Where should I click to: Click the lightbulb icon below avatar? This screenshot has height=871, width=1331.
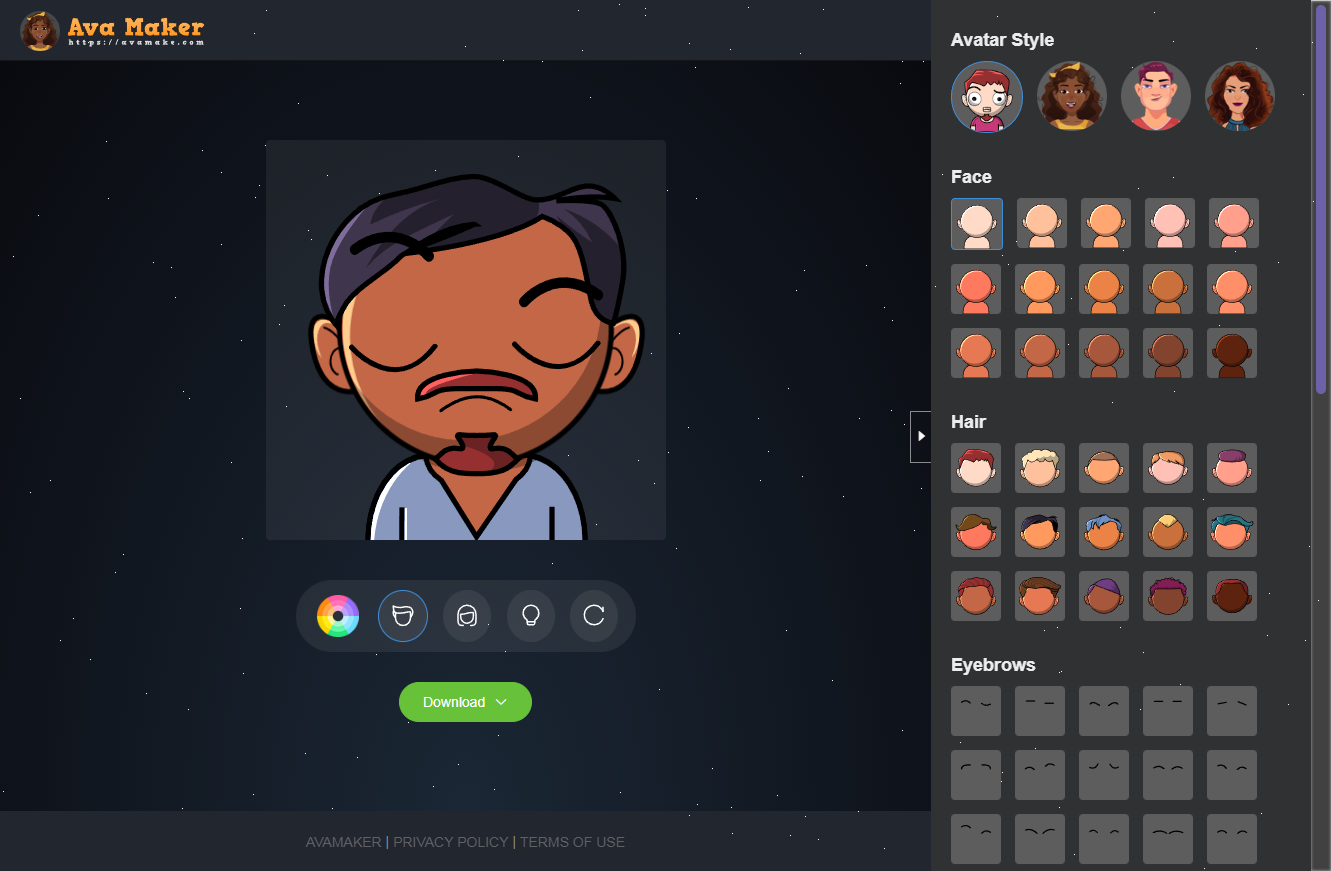531,616
